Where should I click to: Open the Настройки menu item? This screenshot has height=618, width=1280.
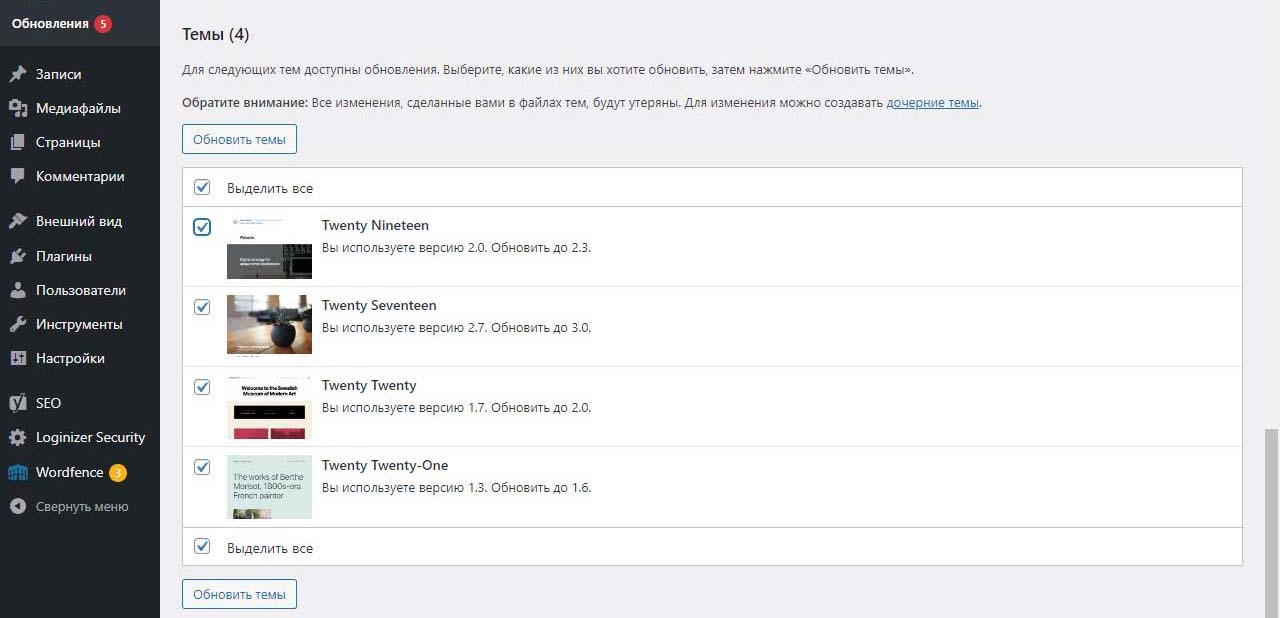point(70,358)
